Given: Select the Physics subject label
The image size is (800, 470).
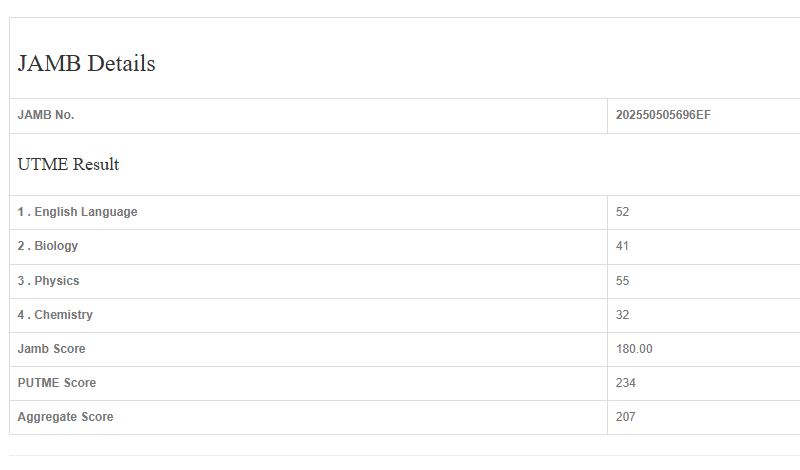Looking at the screenshot, I should [57, 281].
